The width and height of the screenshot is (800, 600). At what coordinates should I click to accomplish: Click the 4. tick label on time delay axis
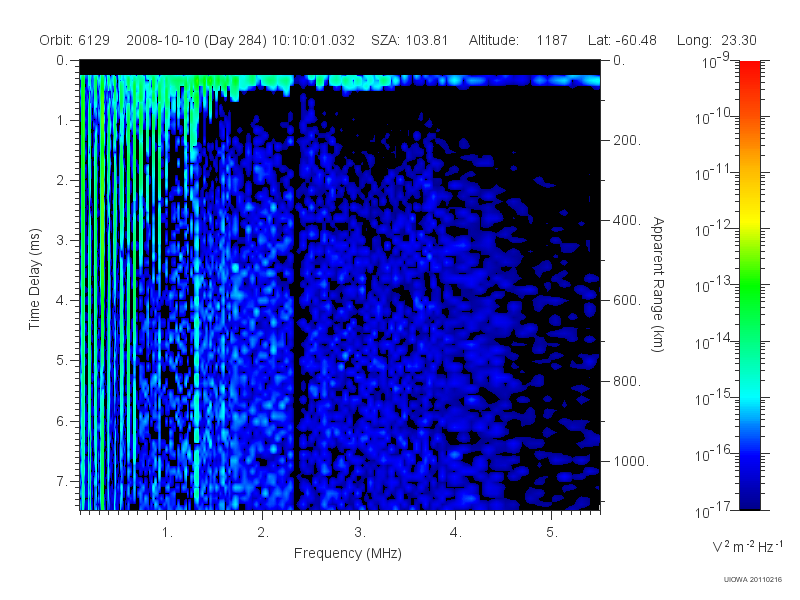pyautogui.click(x=61, y=301)
